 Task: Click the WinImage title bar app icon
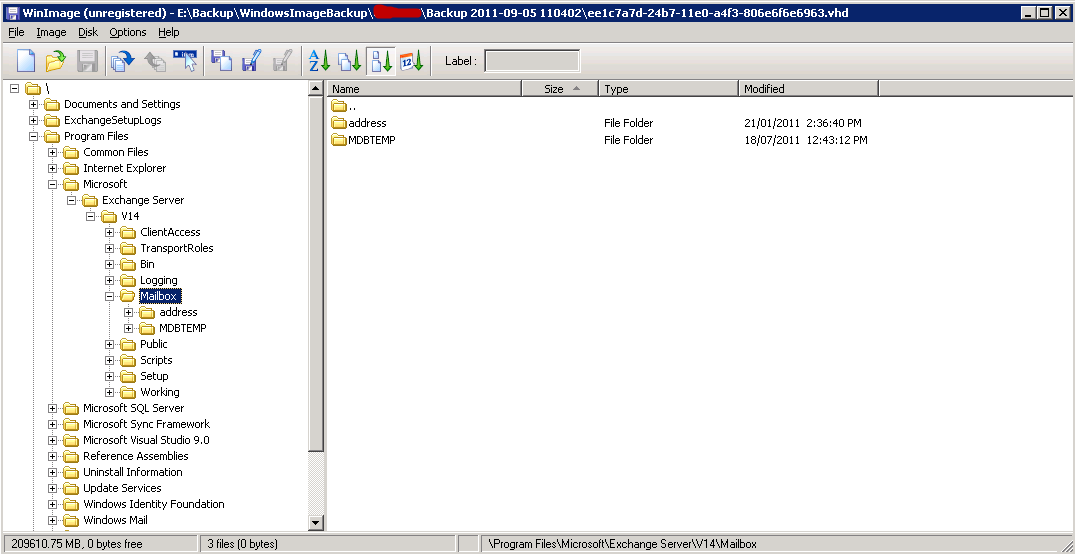pos(12,12)
